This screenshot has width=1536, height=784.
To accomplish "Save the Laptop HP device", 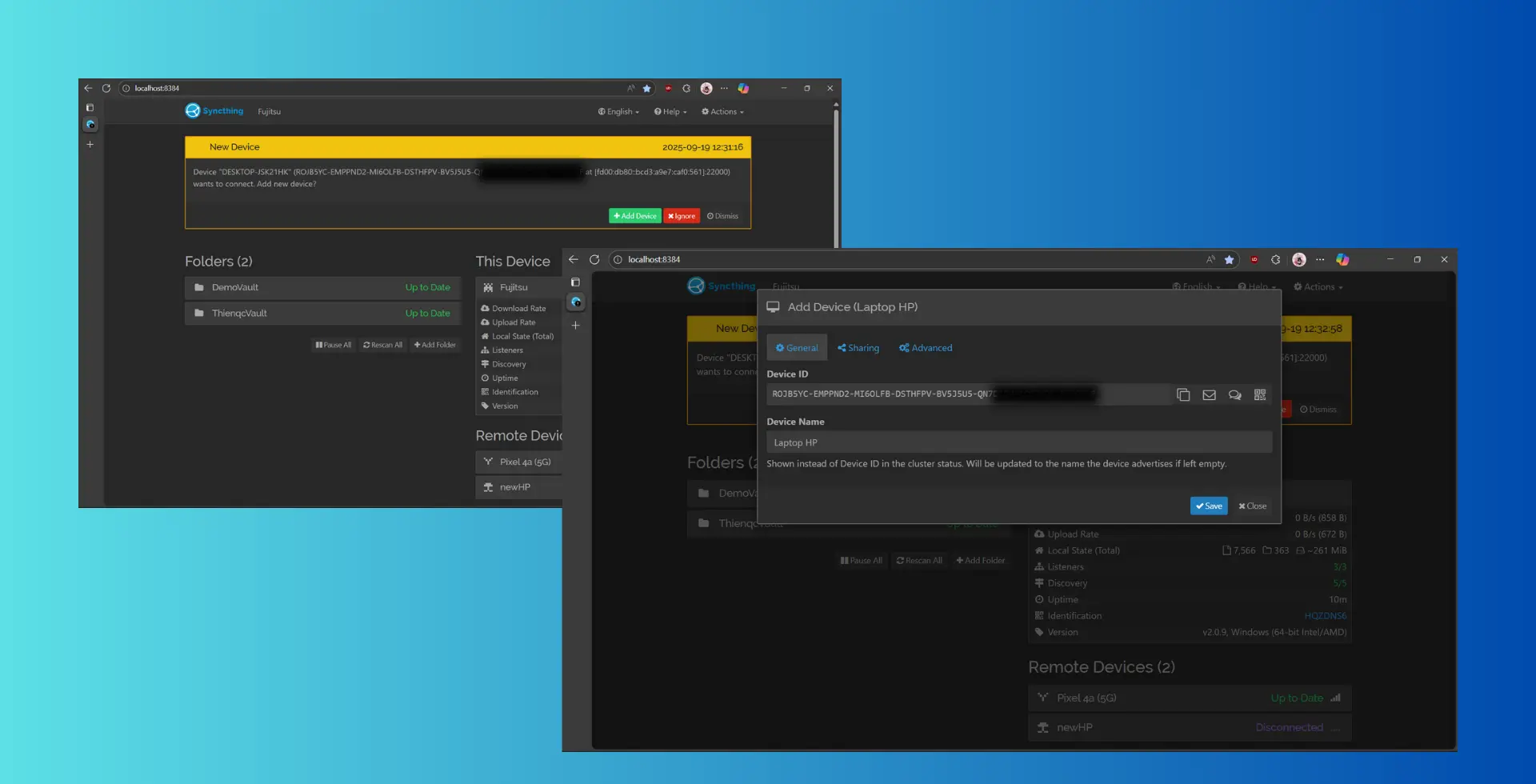I will pyautogui.click(x=1208, y=506).
